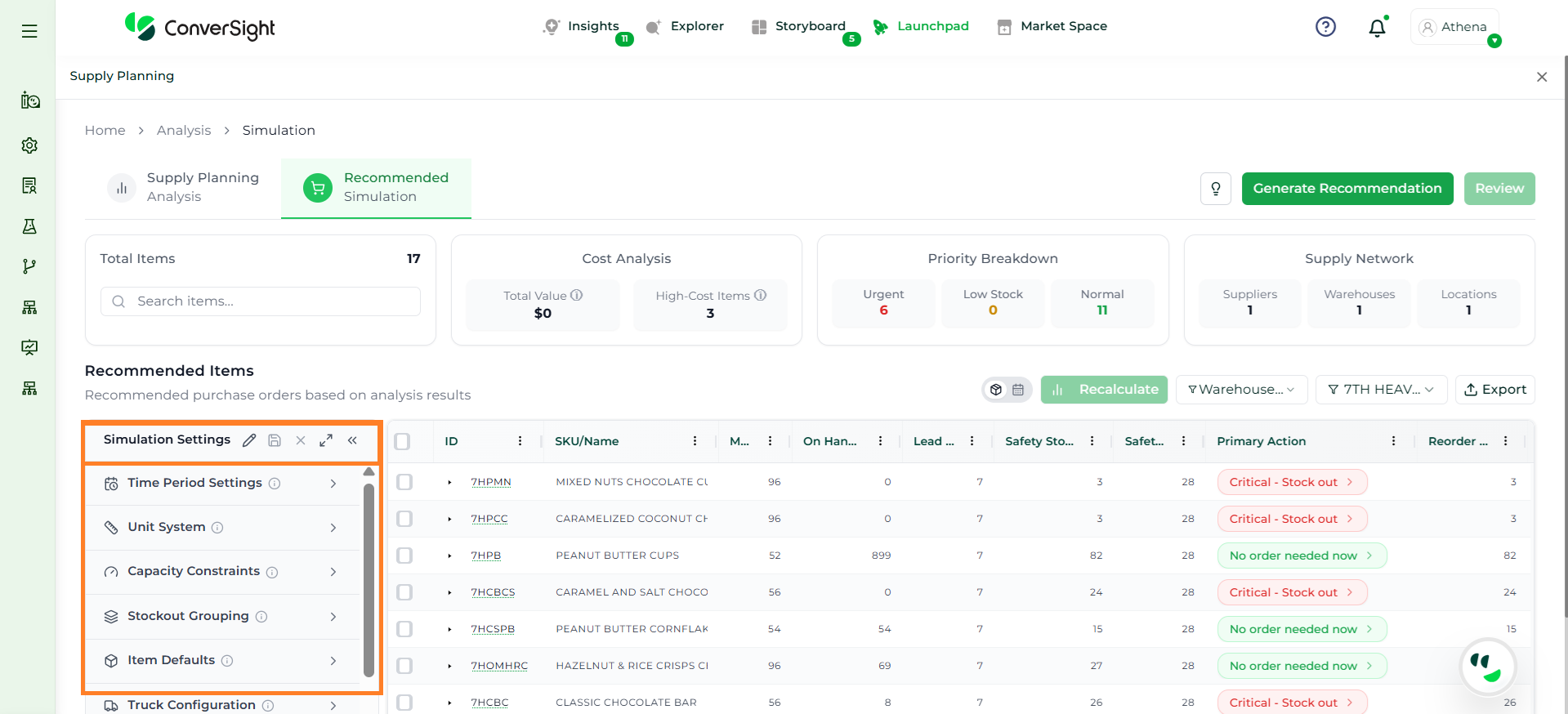The height and width of the screenshot is (714, 1568).
Task: Check the box for PEANUT BUTTER CUPS row
Action: point(404,556)
